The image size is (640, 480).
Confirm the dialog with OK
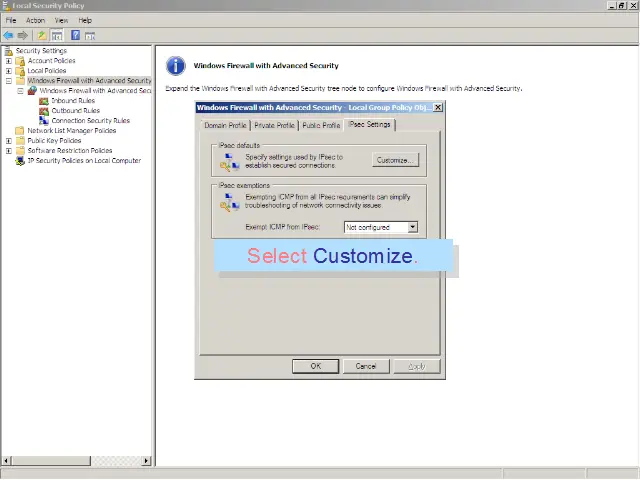pos(316,367)
